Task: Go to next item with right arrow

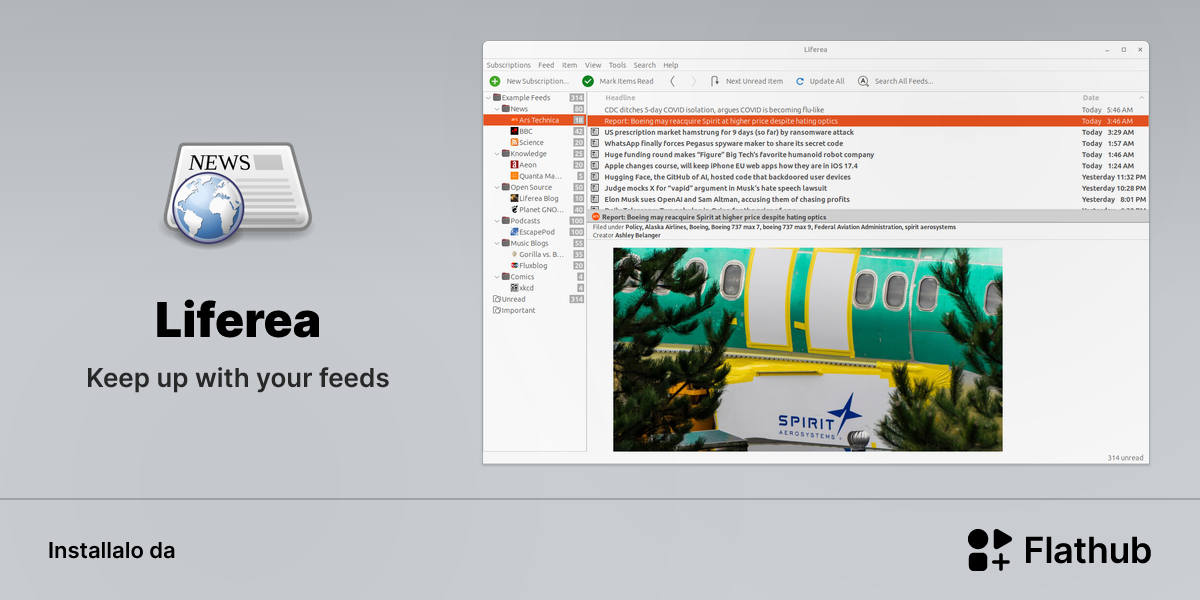Action: tap(693, 81)
